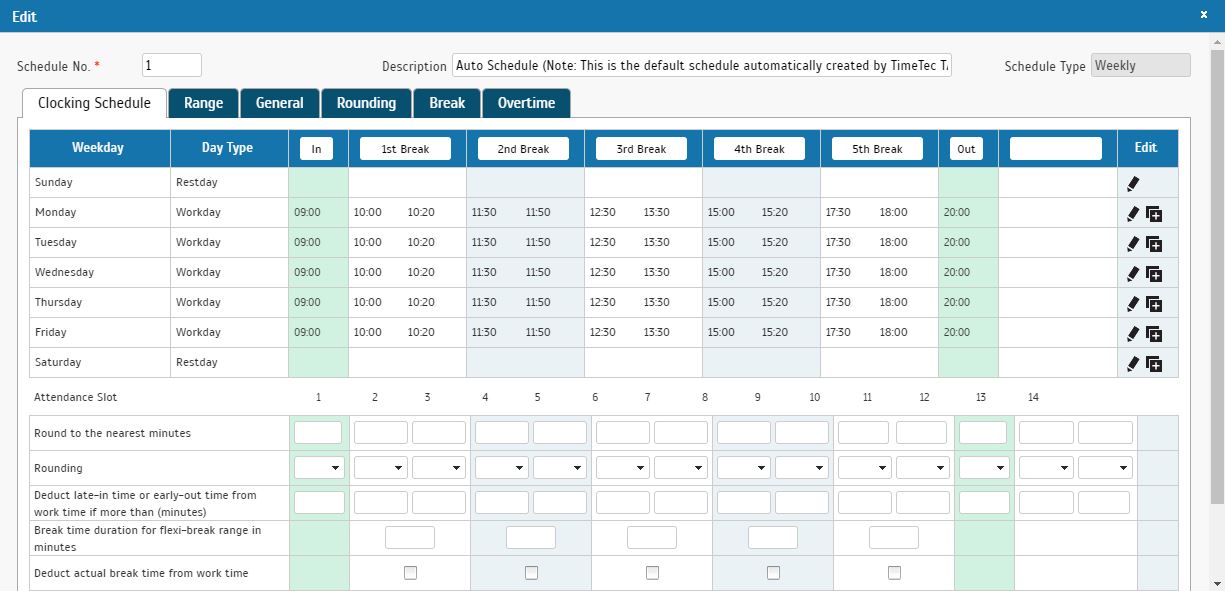Duplicate Tuesday's schedule via copy icon
The height and width of the screenshot is (591, 1225).
pyautogui.click(x=1153, y=242)
